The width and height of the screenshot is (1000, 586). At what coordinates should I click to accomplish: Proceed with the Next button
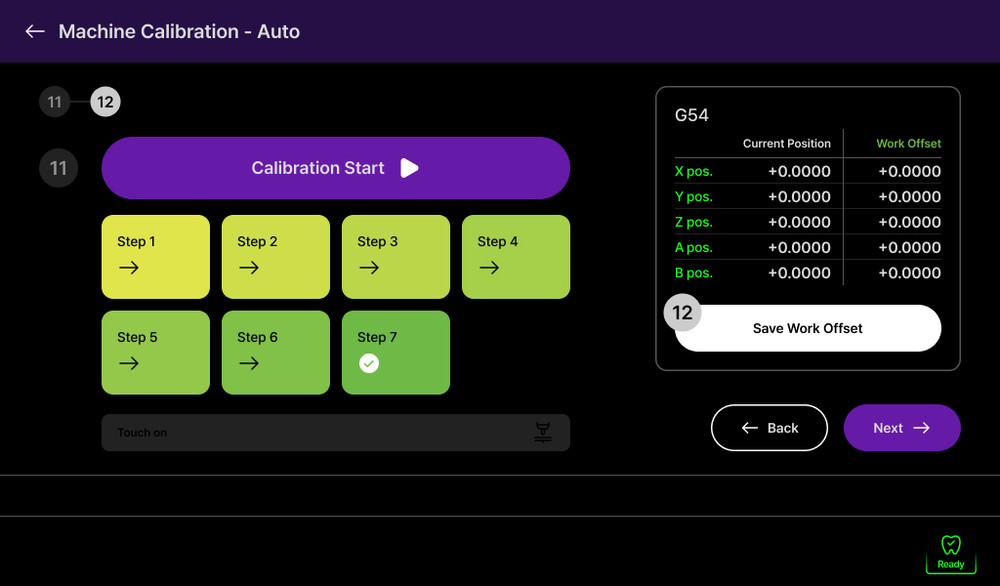[902, 428]
